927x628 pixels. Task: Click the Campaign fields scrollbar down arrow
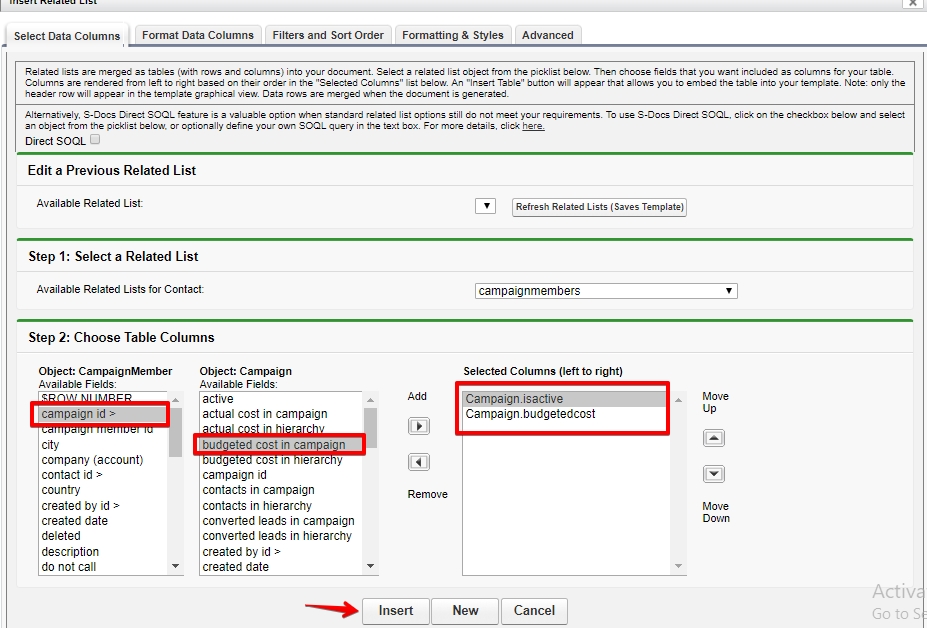370,566
